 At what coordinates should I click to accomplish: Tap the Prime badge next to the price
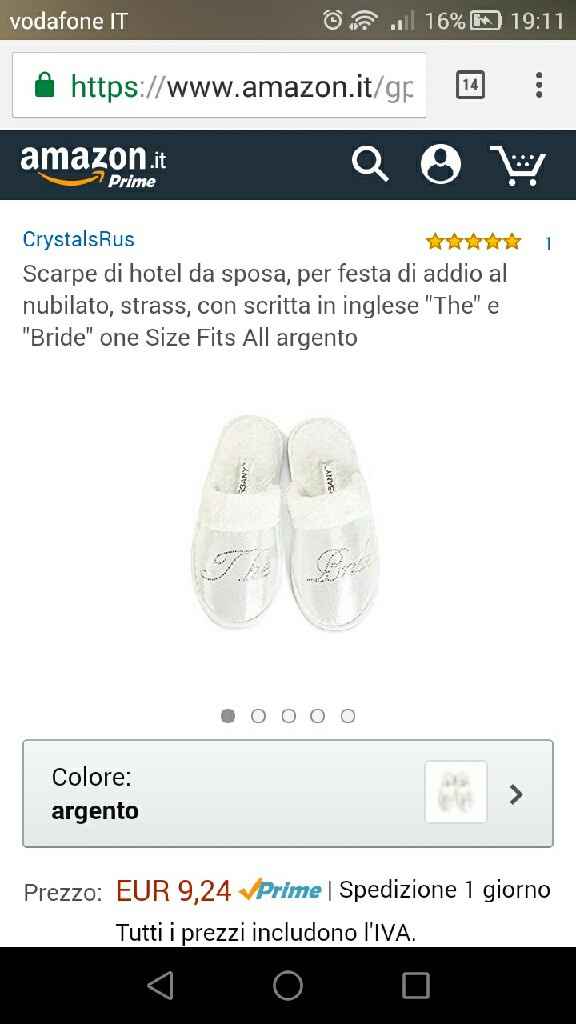282,889
